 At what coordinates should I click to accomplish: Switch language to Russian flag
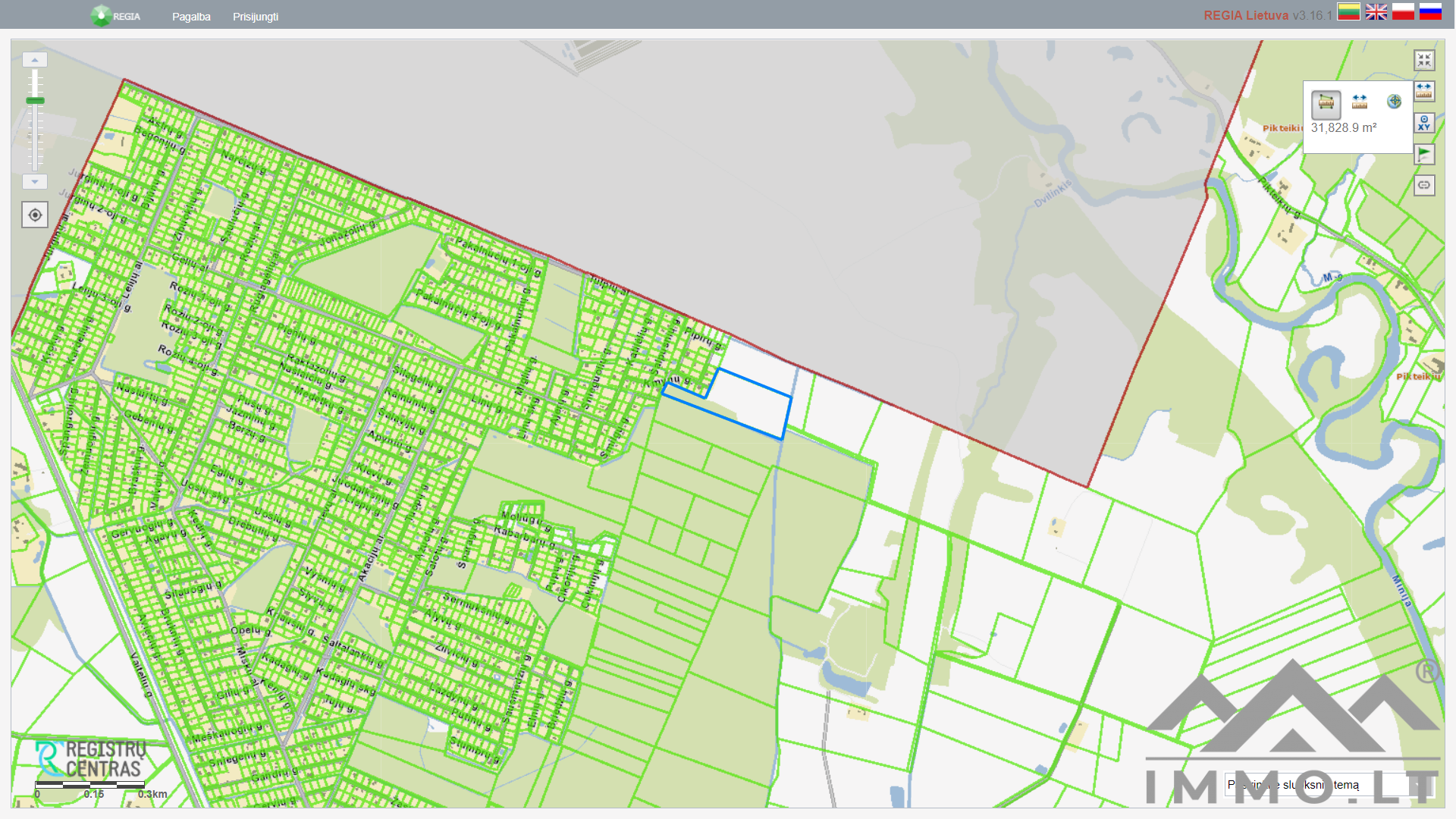click(1430, 11)
